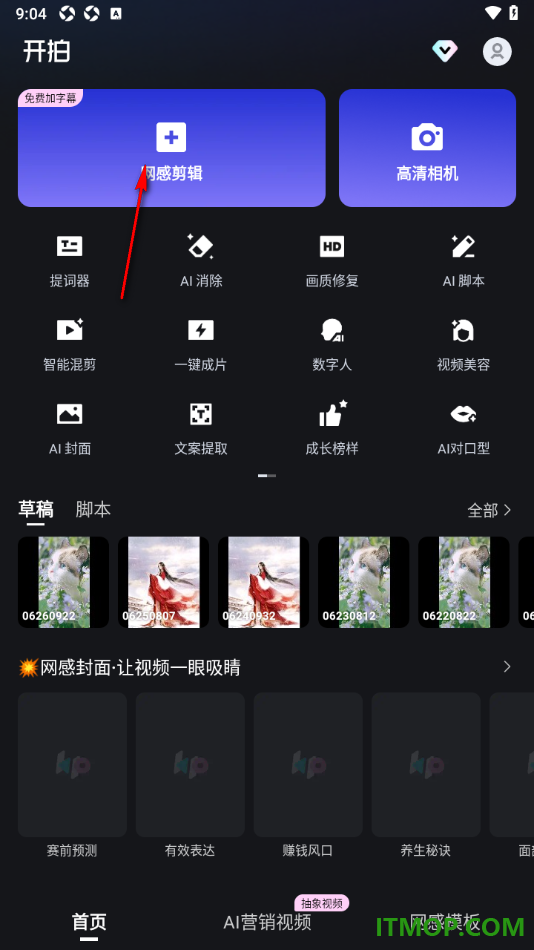
Task: Tap the 开拍 app title
Action: (47, 52)
